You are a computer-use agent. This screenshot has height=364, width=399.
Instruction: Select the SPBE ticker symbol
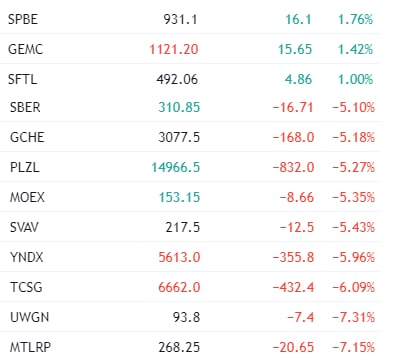pyautogui.click(x=23, y=19)
